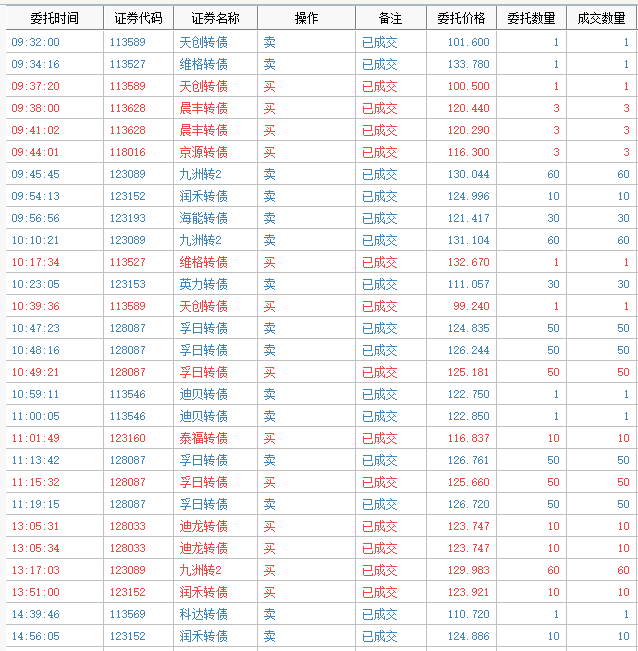638x651 pixels.
Task: Select 科达转债 name cell
Action: tap(203, 614)
